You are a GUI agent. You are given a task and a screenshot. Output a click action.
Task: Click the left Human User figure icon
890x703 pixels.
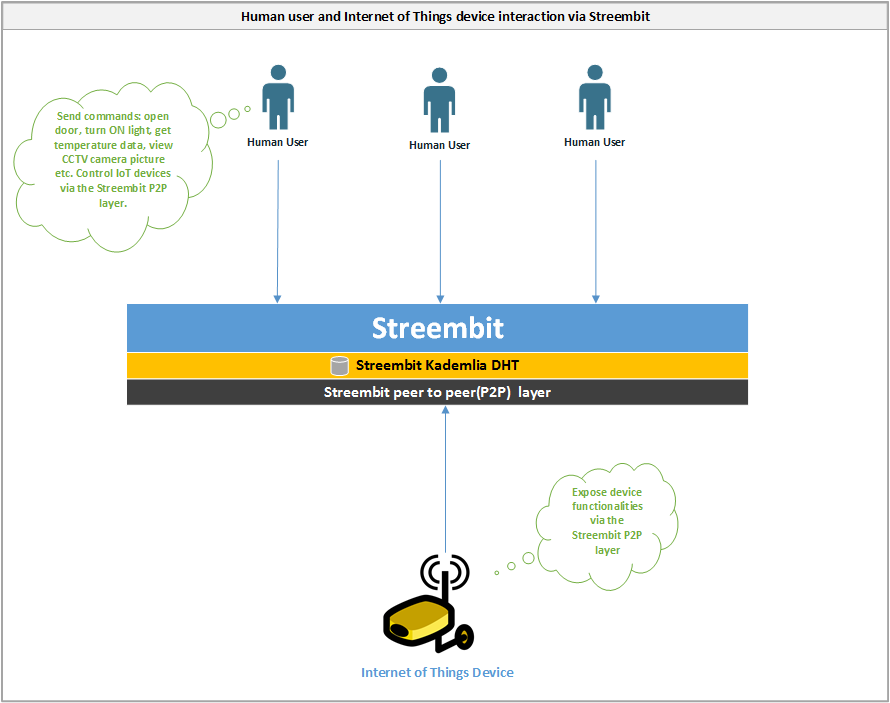click(278, 98)
